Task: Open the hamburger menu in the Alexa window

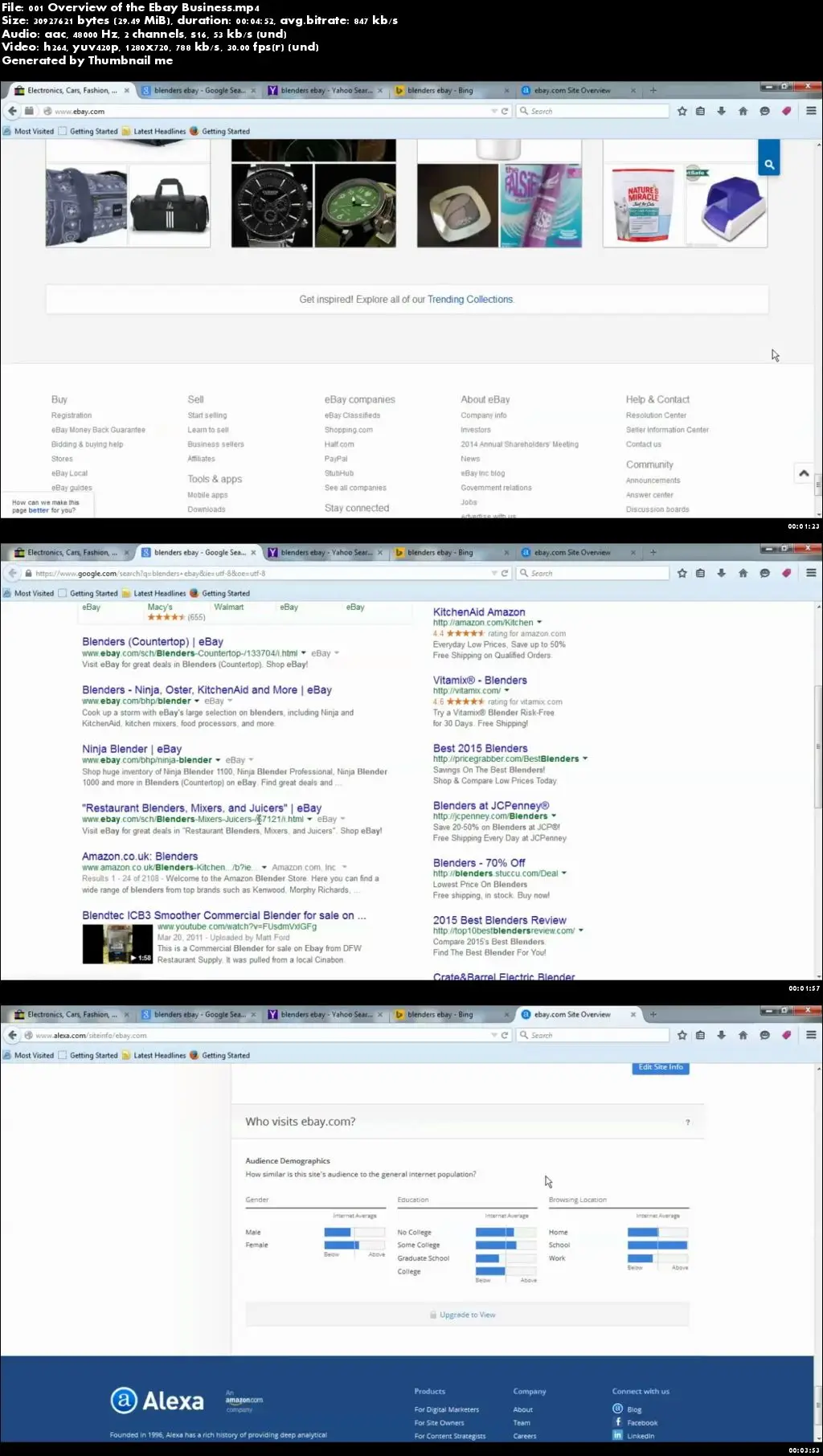Action: tap(811, 1035)
